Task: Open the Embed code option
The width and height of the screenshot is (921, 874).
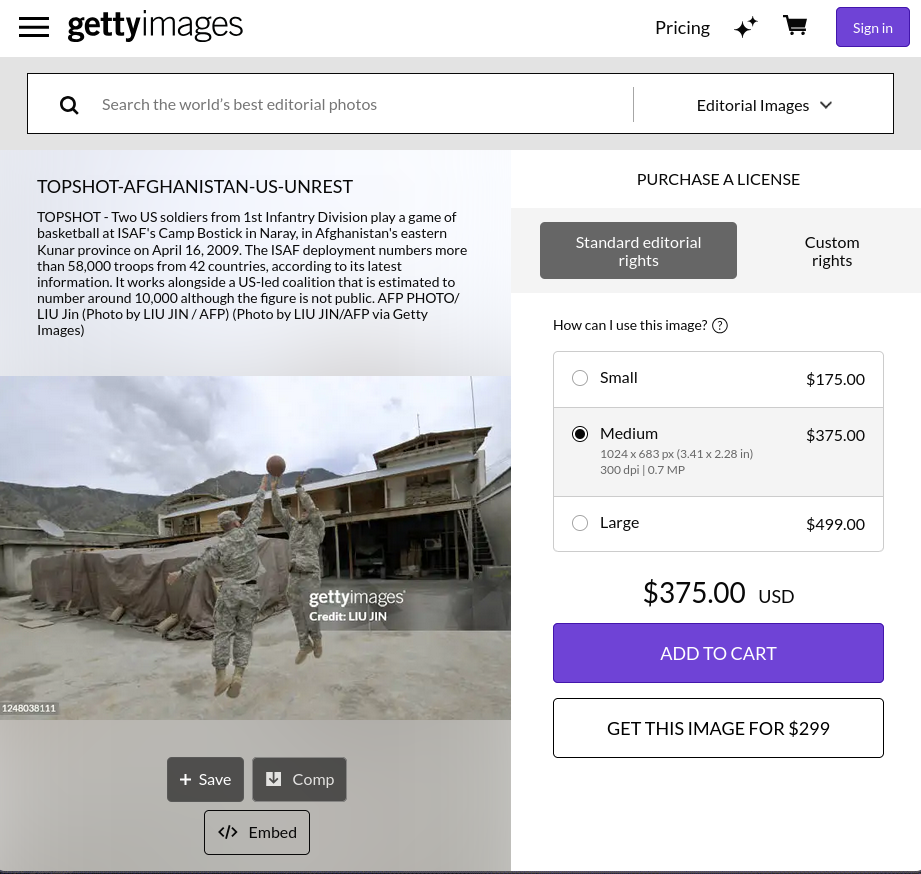Action: point(257,832)
